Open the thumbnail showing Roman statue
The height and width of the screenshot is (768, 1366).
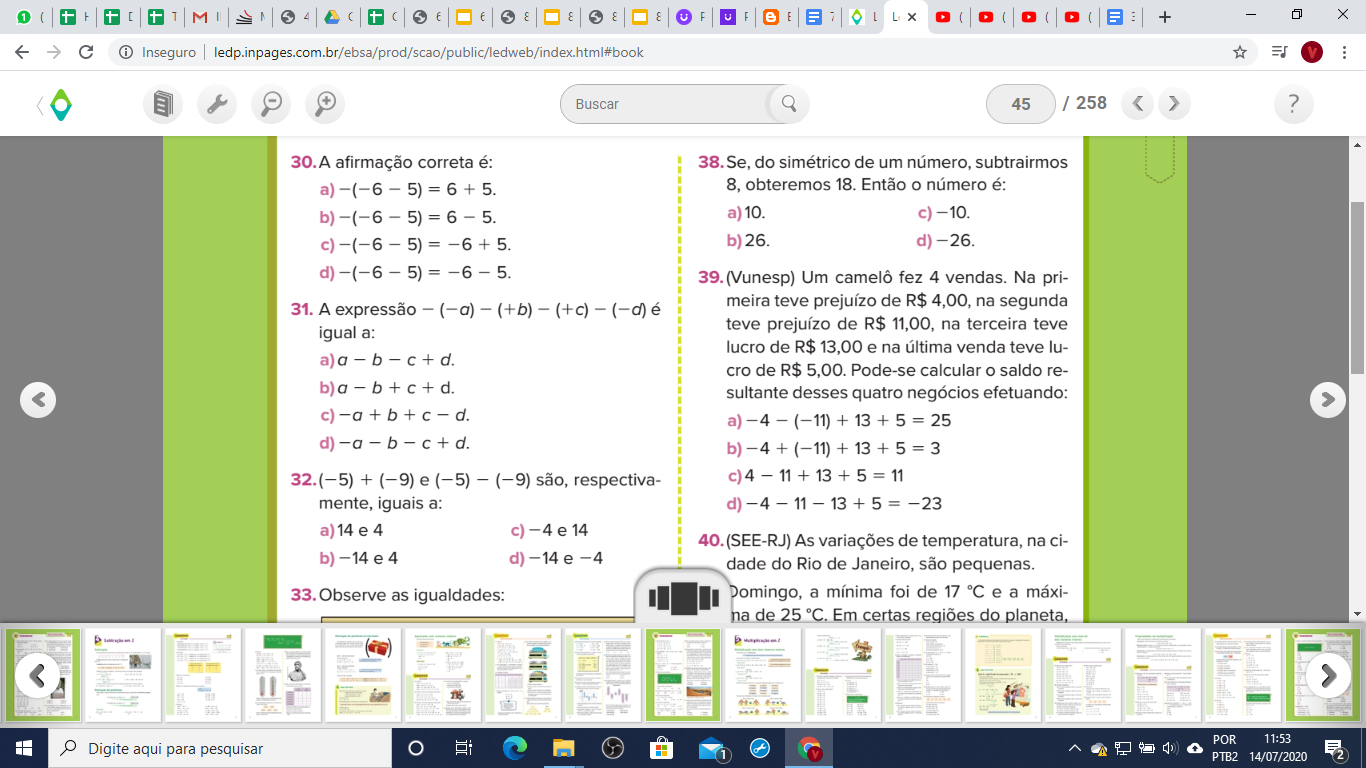(x=283, y=675)
